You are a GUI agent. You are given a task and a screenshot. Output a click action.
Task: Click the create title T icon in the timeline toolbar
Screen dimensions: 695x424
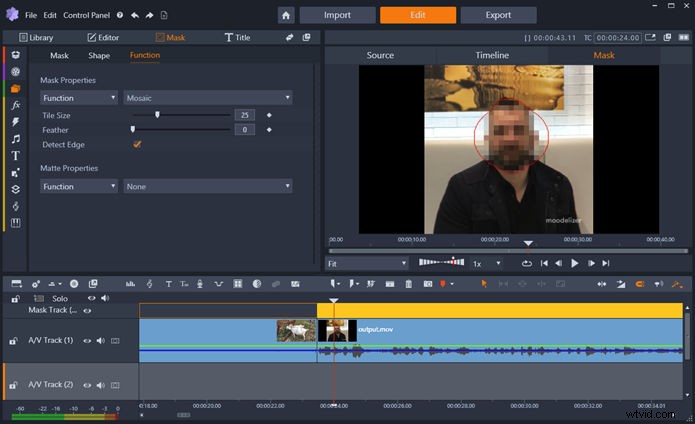click(x=168, y=284)
